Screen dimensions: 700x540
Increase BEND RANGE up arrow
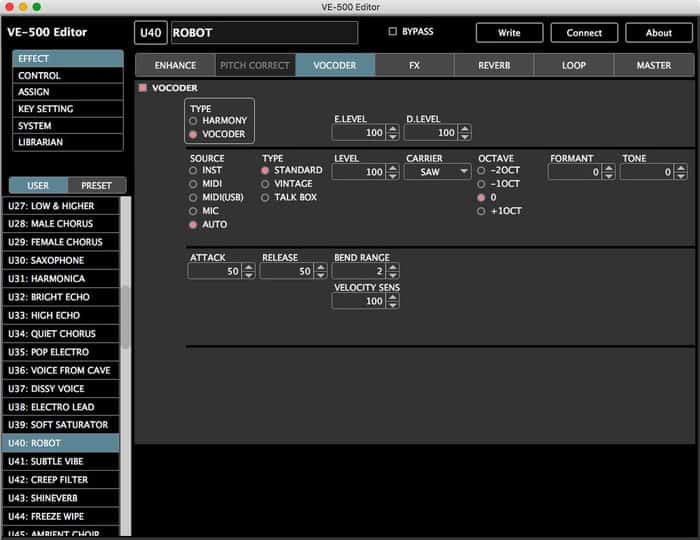click(x=392, y=267)
